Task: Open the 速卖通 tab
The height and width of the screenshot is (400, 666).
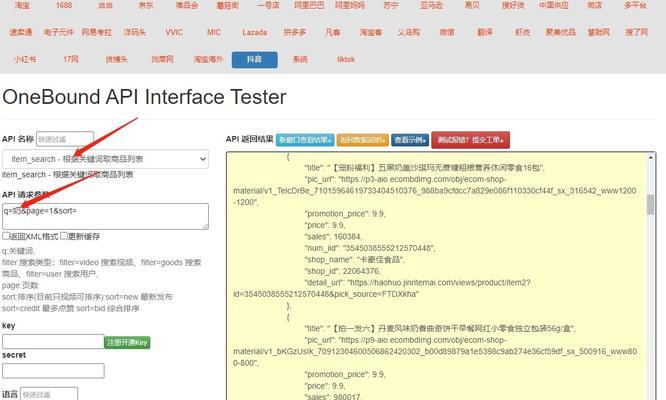Action: pos(21,32)
